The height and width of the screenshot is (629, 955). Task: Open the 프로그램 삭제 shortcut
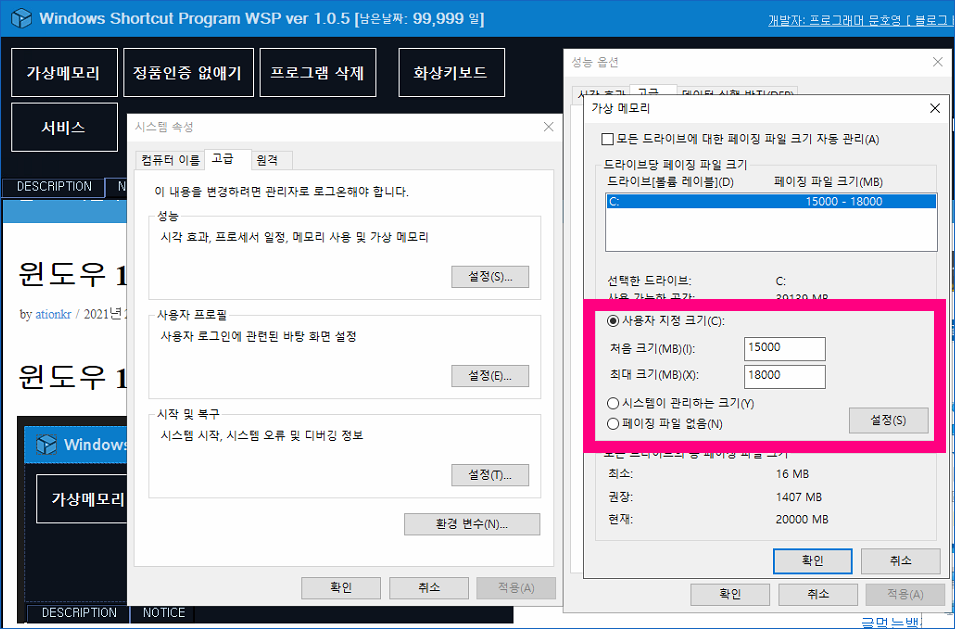(x=318, y=73)
